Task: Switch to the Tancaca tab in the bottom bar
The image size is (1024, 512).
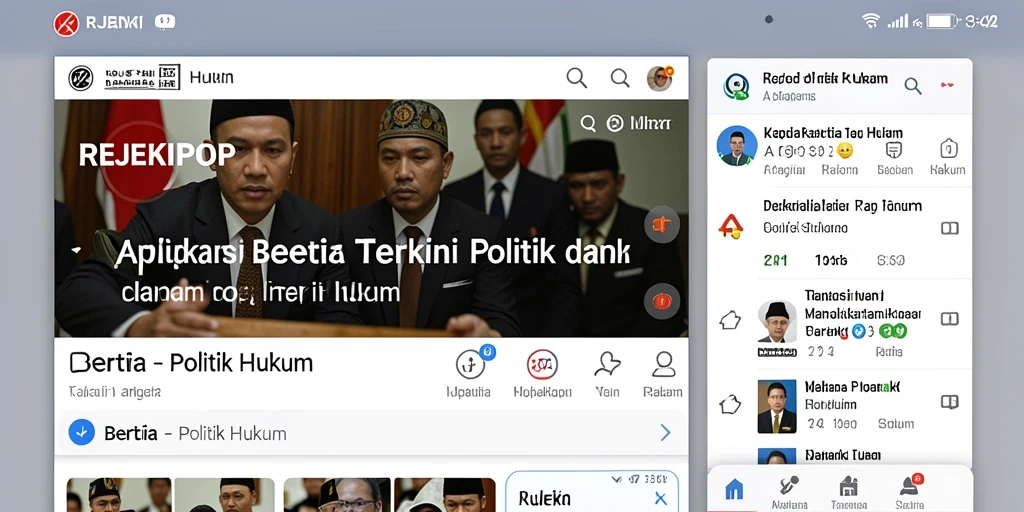Action: 848,492
